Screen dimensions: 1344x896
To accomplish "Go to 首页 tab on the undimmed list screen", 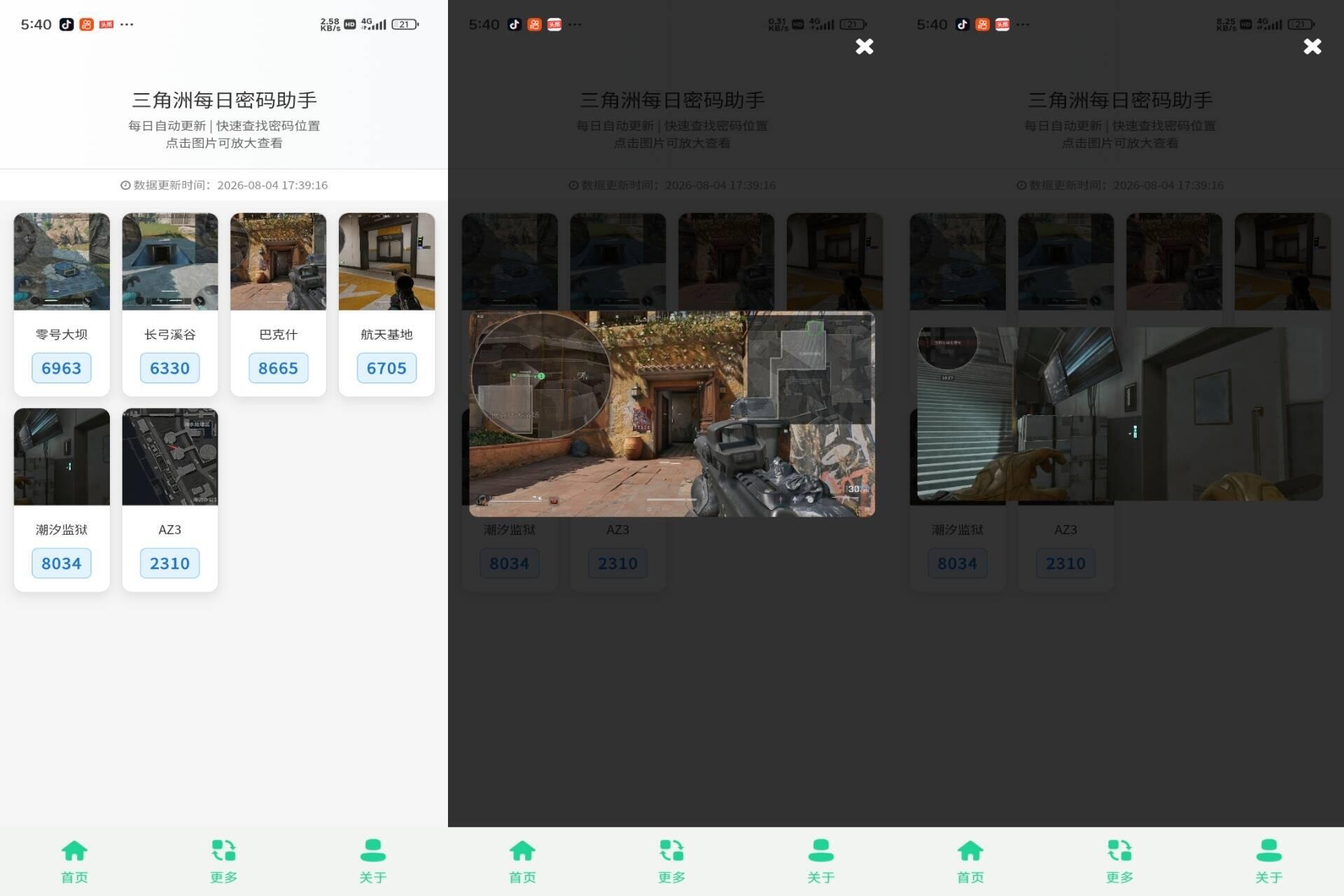I will 75,862.
